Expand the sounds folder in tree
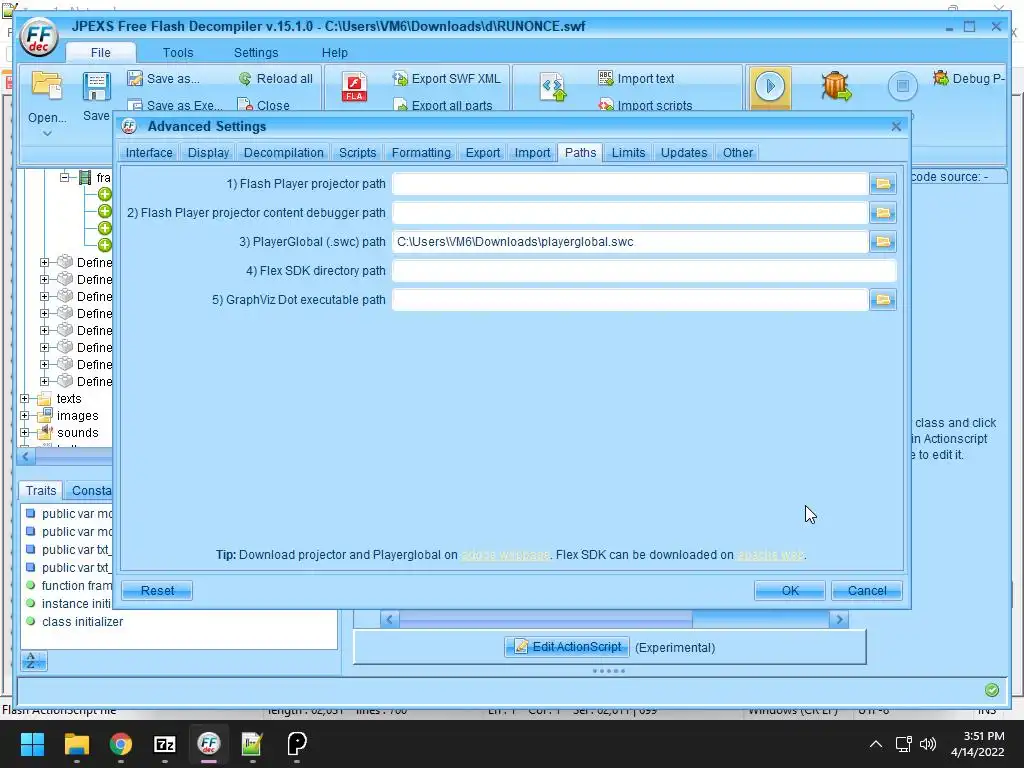 (25, 432)
